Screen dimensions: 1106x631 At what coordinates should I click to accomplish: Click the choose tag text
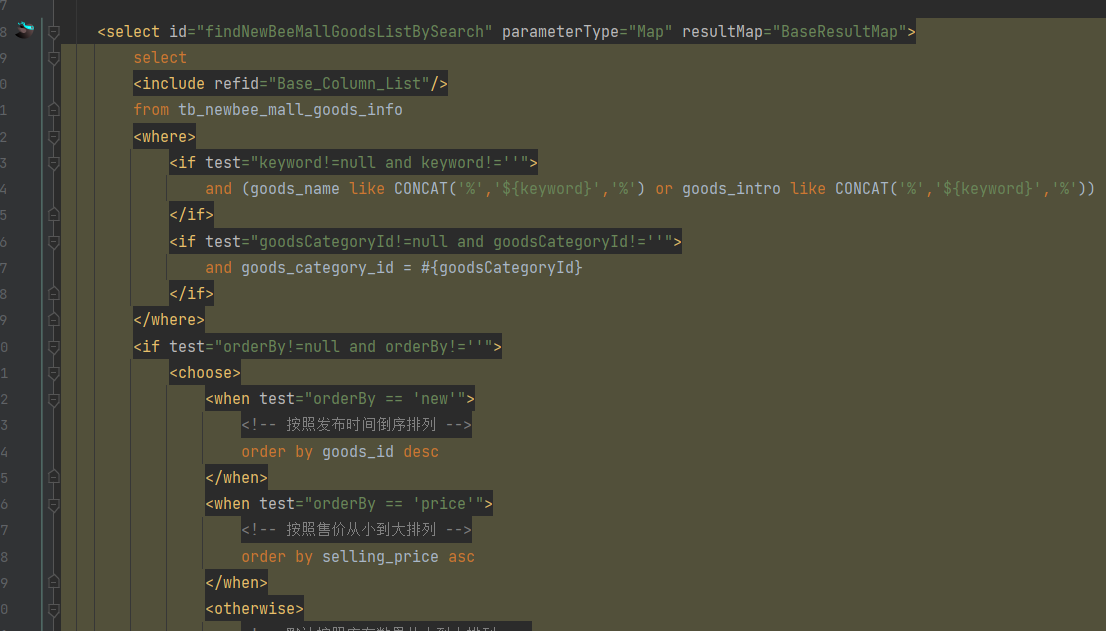(205, 373)
